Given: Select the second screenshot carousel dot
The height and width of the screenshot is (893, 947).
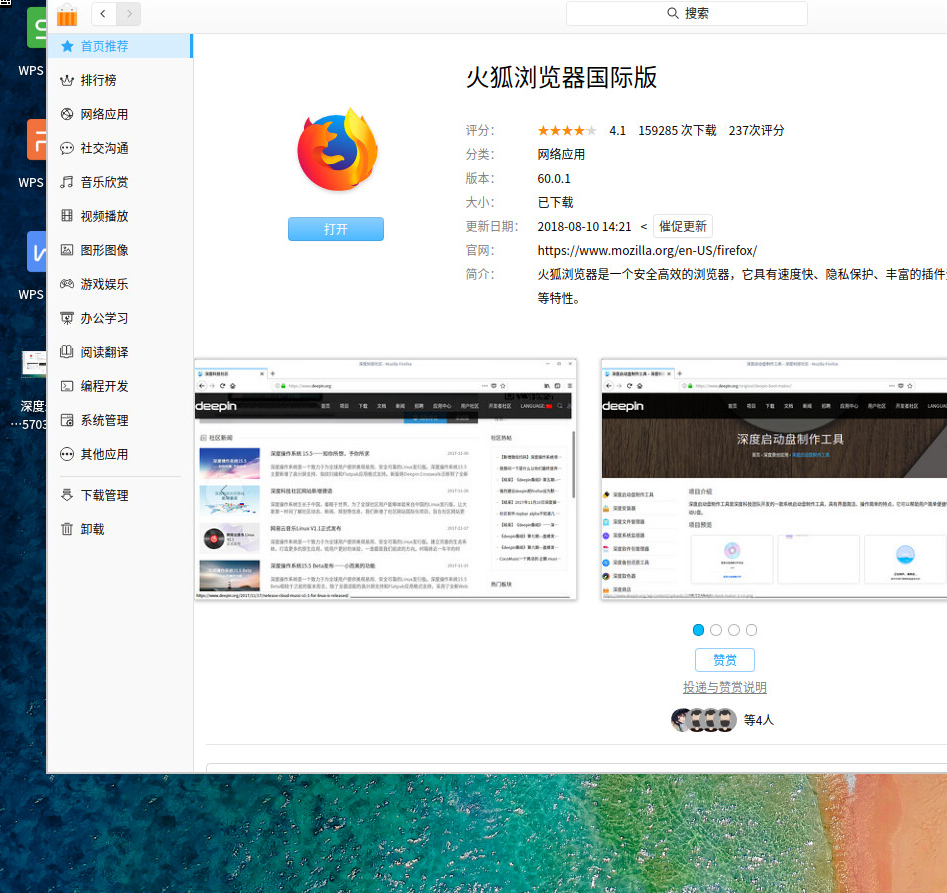Looking at the screenshot, I should click(x=716, y=630).
